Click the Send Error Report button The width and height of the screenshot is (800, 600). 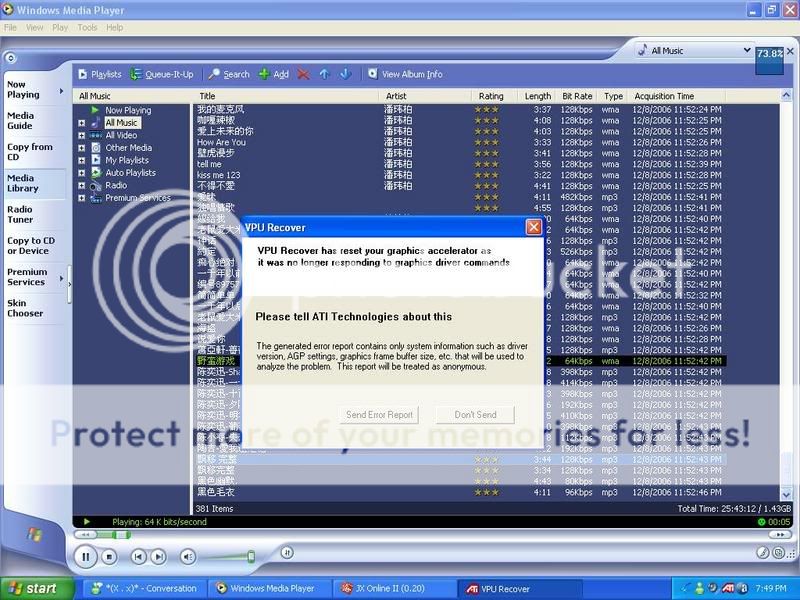click(380, 415)
